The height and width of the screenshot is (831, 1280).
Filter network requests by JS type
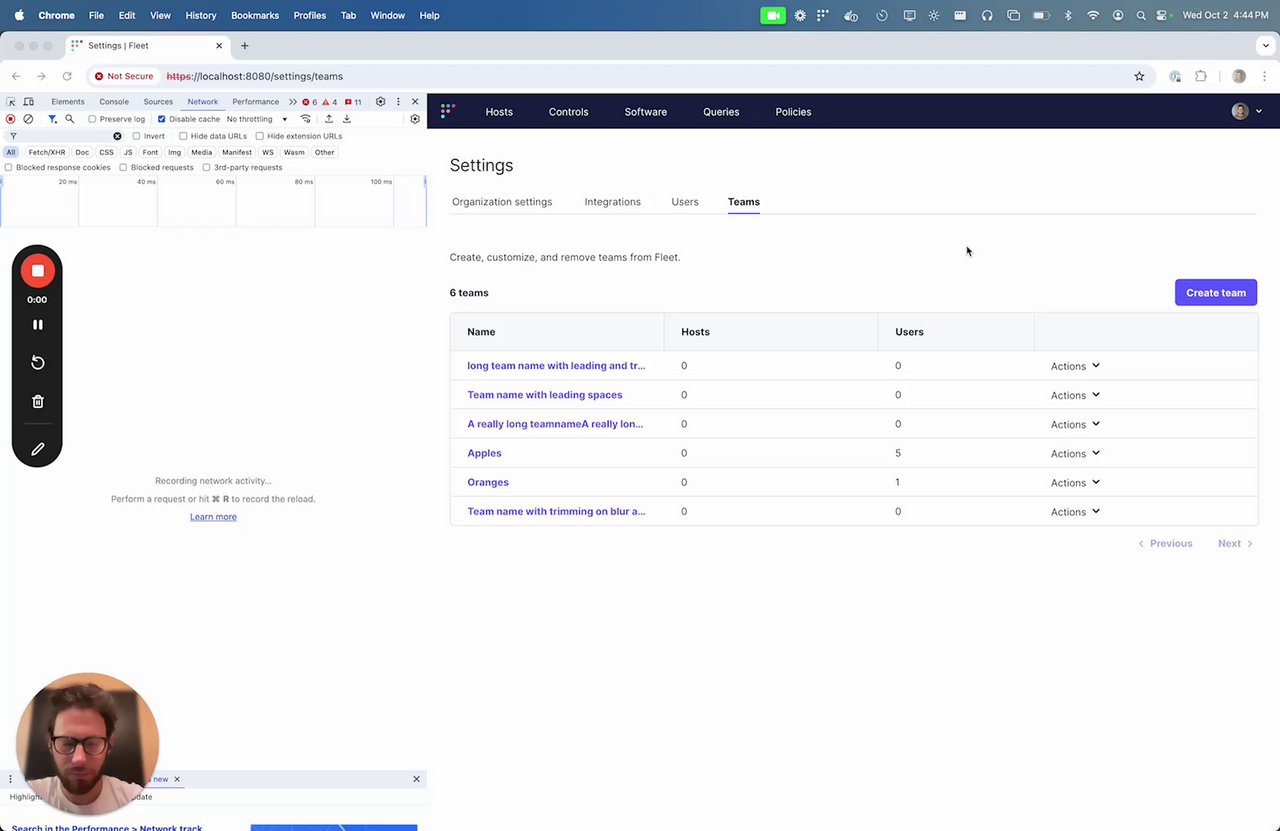point(128,152)
